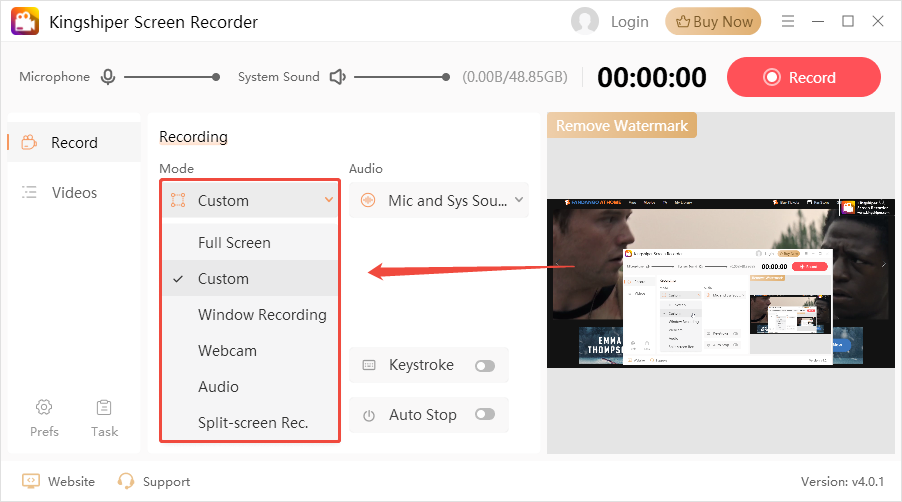Click the 00:00:00 timer display
The height and width of the screenshot is (502, 902).
click(651, 77)
